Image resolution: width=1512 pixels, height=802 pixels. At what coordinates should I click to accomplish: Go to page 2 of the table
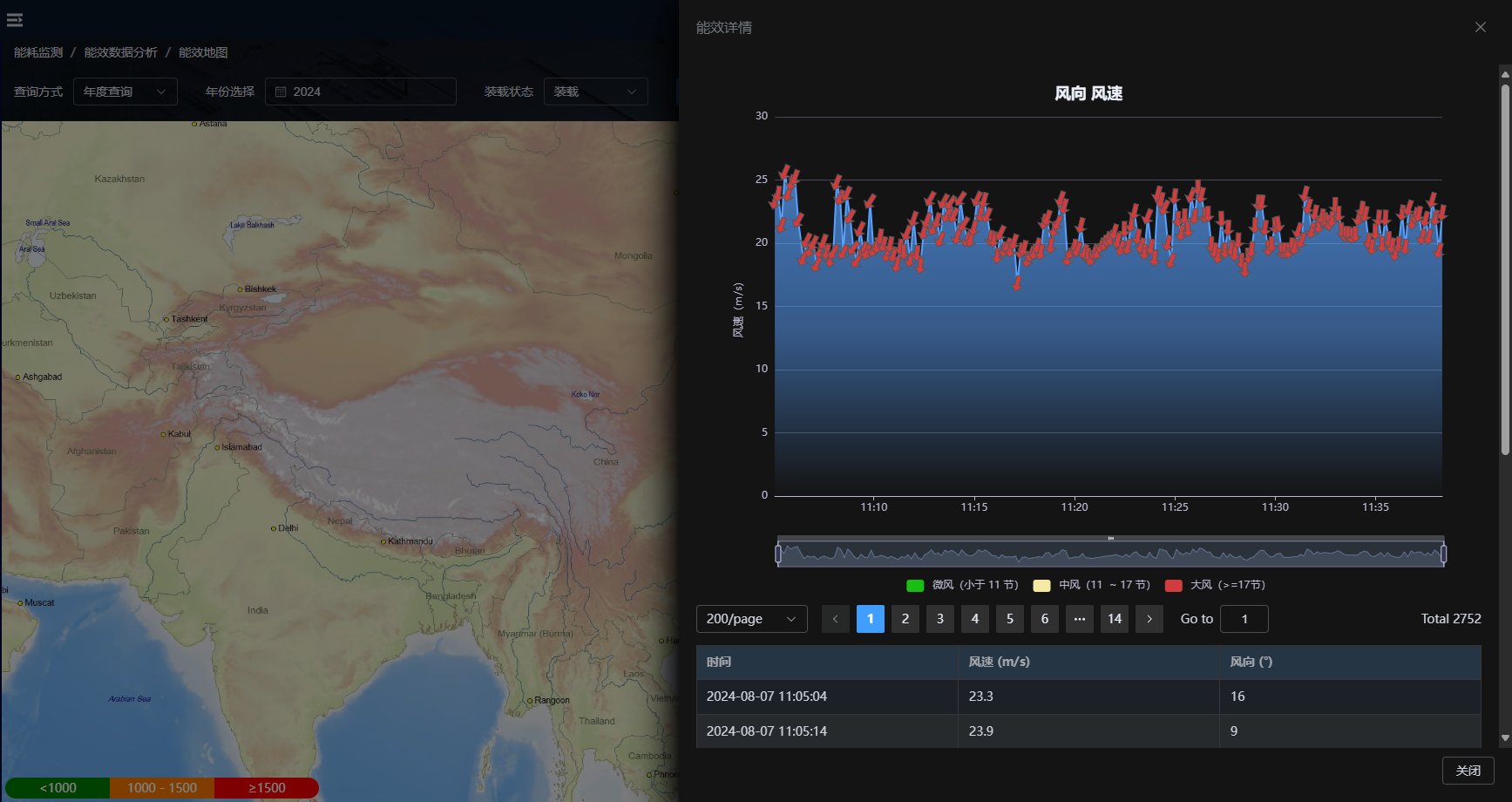point(905,619)
